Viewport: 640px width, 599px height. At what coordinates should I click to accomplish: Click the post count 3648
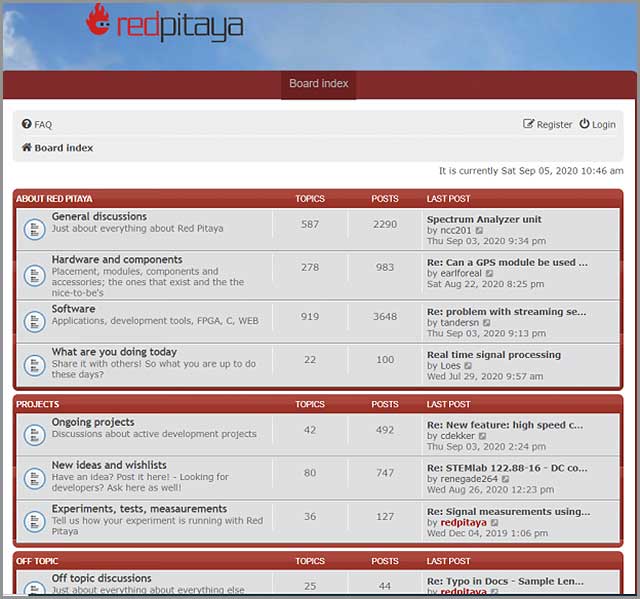coord(385,317)
